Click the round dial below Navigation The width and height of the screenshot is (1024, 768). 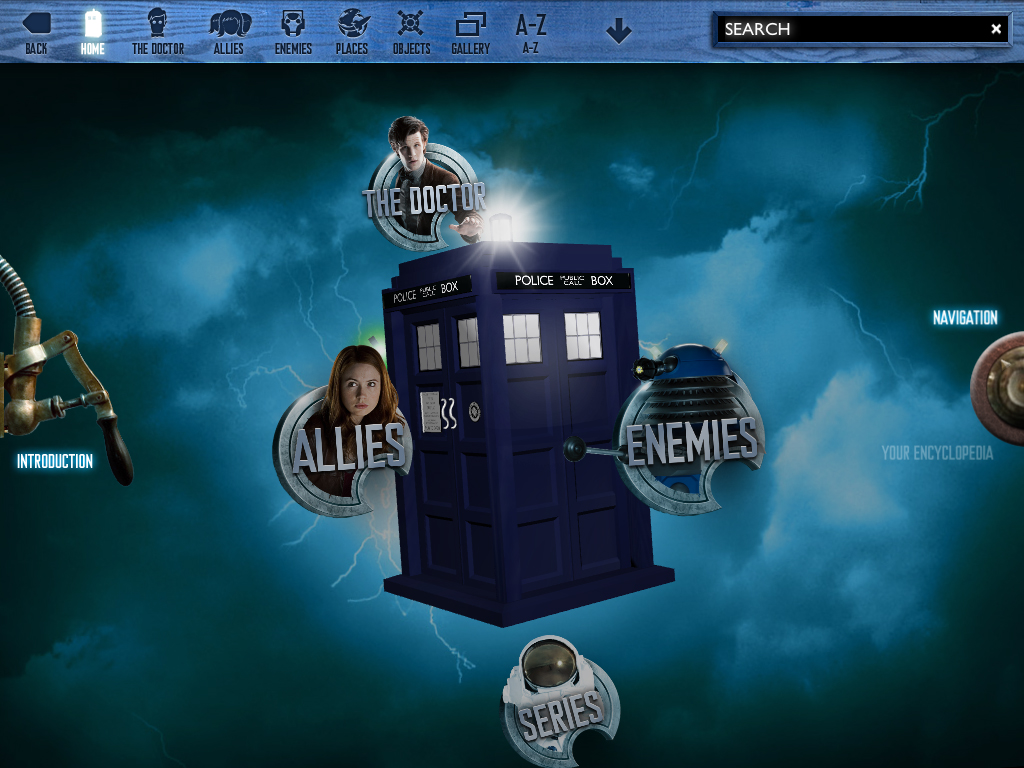(999, 389)
